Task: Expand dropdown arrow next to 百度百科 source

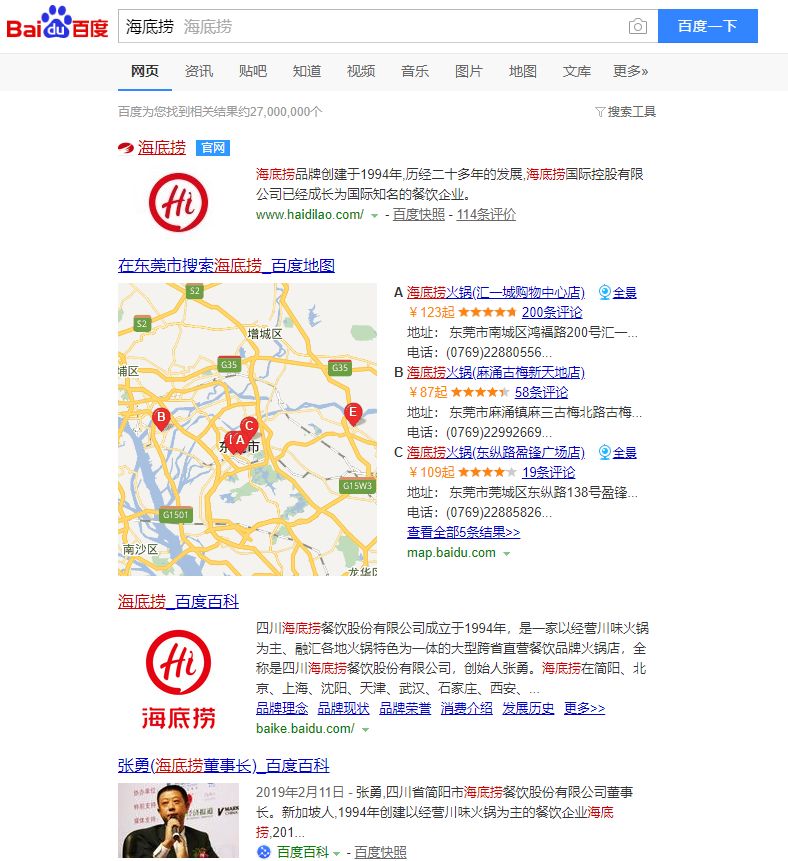Action: [x=337, y=853]
